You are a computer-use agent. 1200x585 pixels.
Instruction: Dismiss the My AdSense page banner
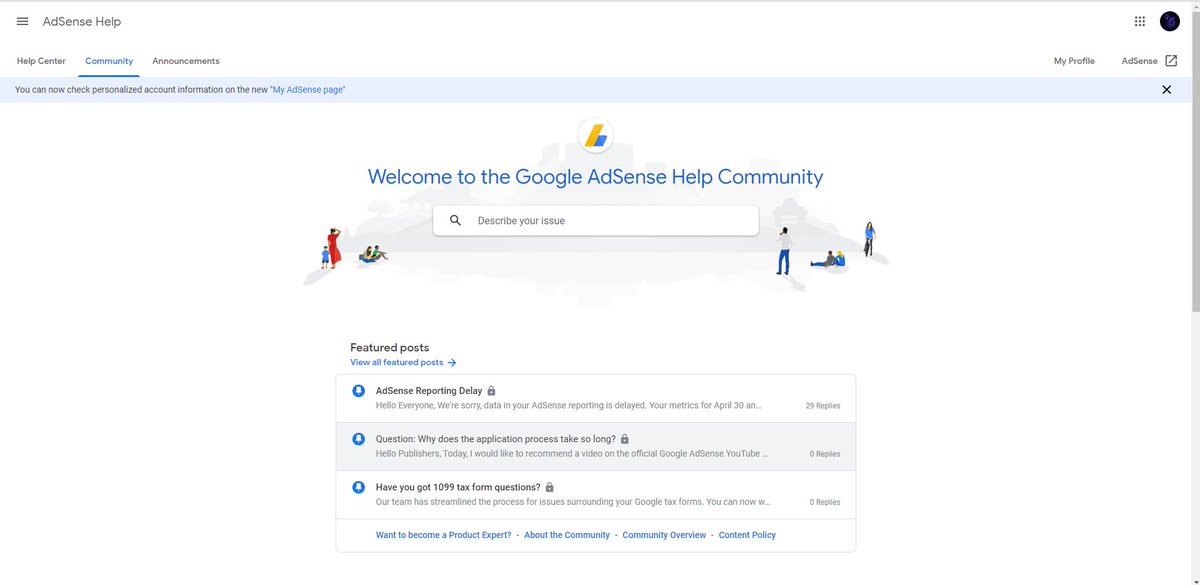tap(1166, 89)
